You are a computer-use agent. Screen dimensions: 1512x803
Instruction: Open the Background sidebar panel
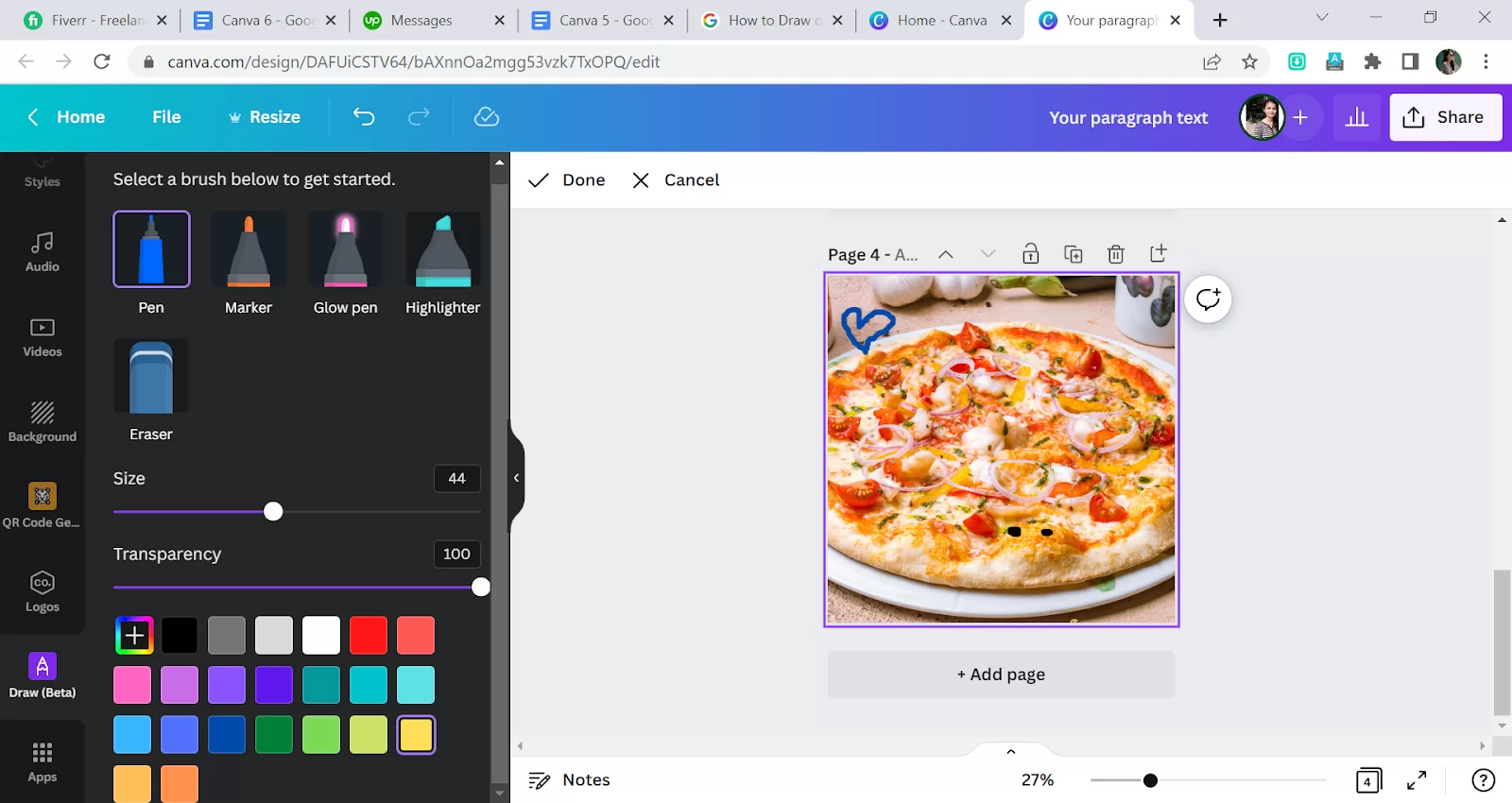[43, 422]
